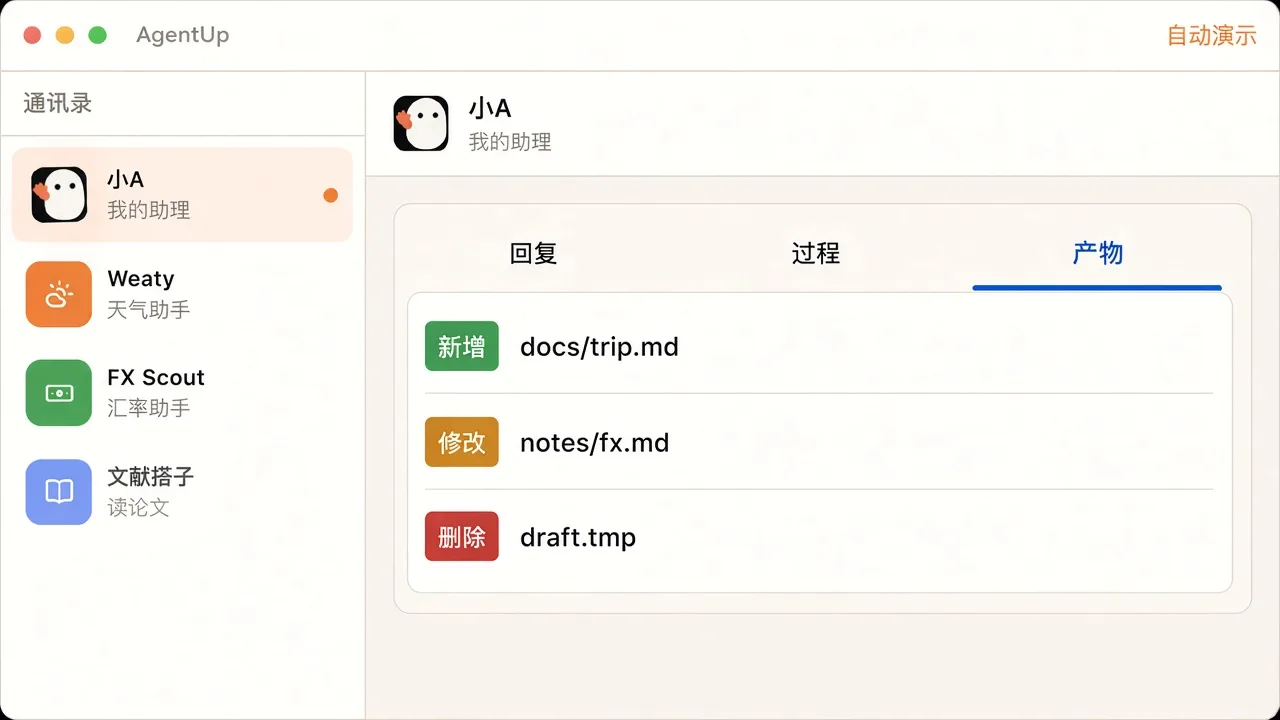Click the orange 修改 badge
1280x720 pixels.
coord(462,442)
